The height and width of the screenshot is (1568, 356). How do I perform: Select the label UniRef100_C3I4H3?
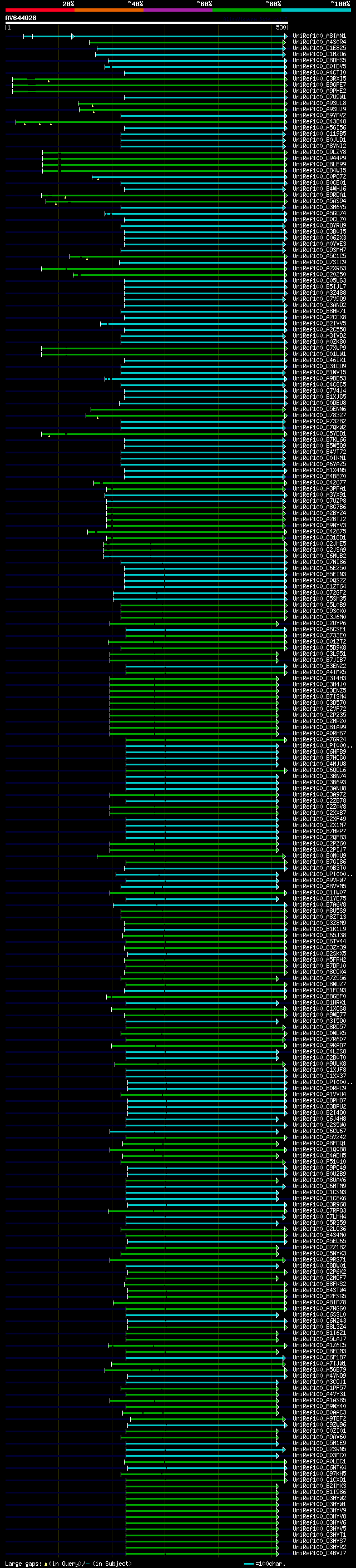tap(319, 679)
